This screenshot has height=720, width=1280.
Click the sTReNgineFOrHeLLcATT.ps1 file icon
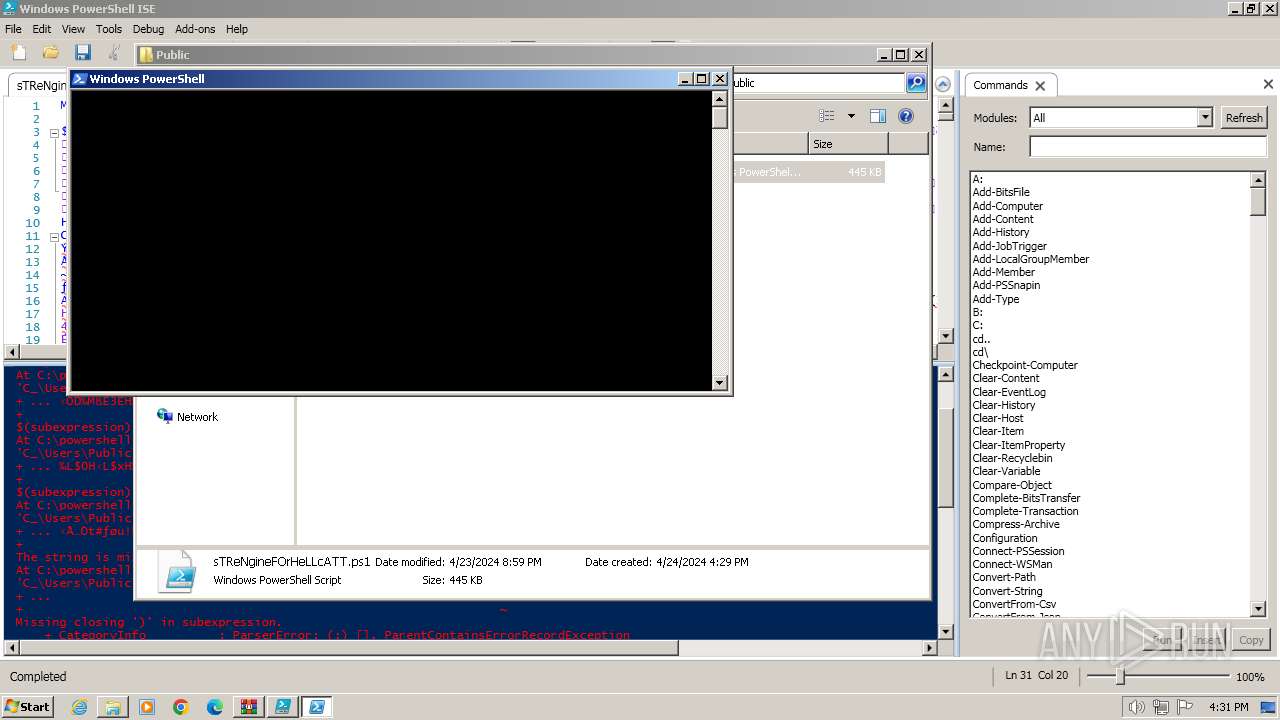click(x=180, y=571)
